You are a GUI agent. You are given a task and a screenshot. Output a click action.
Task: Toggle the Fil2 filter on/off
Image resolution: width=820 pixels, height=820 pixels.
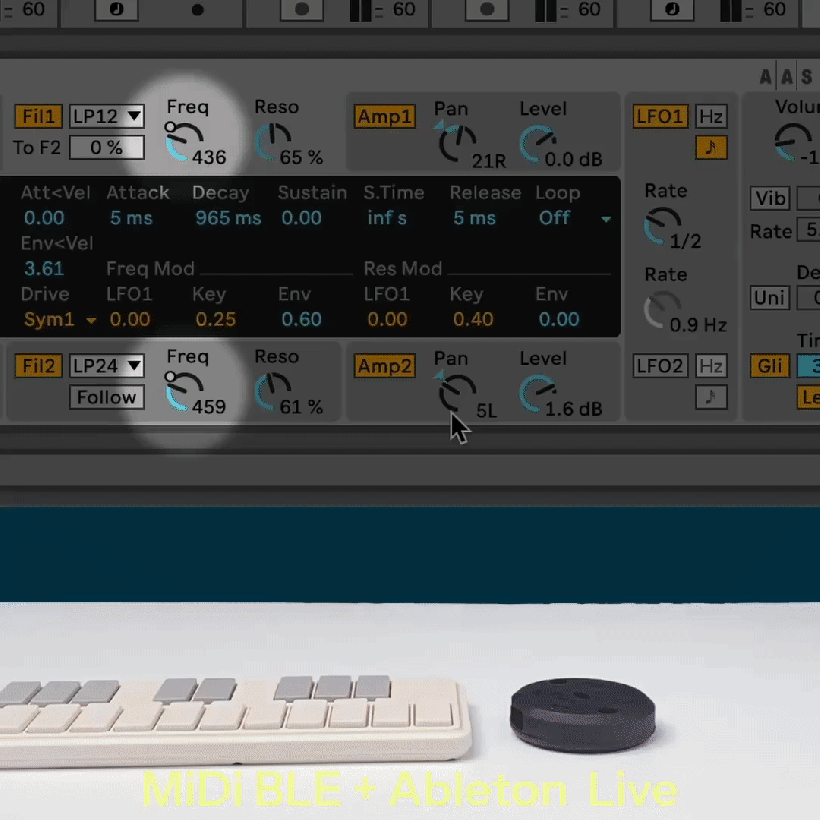pyautogui.click(x=39, y=366)
